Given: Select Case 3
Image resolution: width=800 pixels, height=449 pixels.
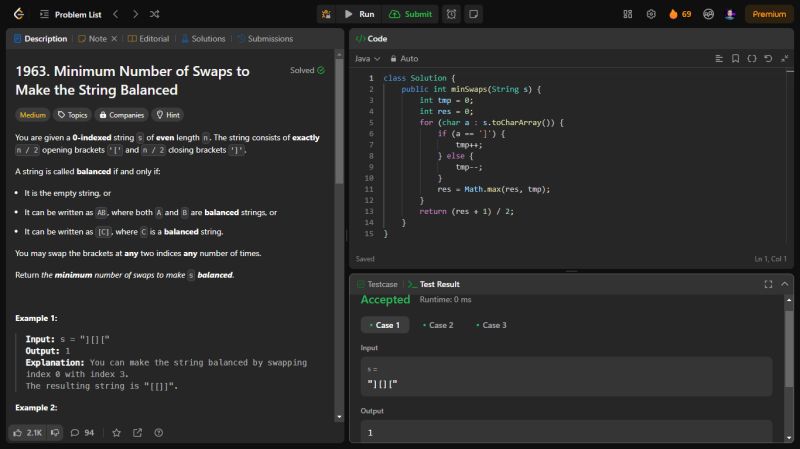Looking at the screenshot, I should point(491,325).
